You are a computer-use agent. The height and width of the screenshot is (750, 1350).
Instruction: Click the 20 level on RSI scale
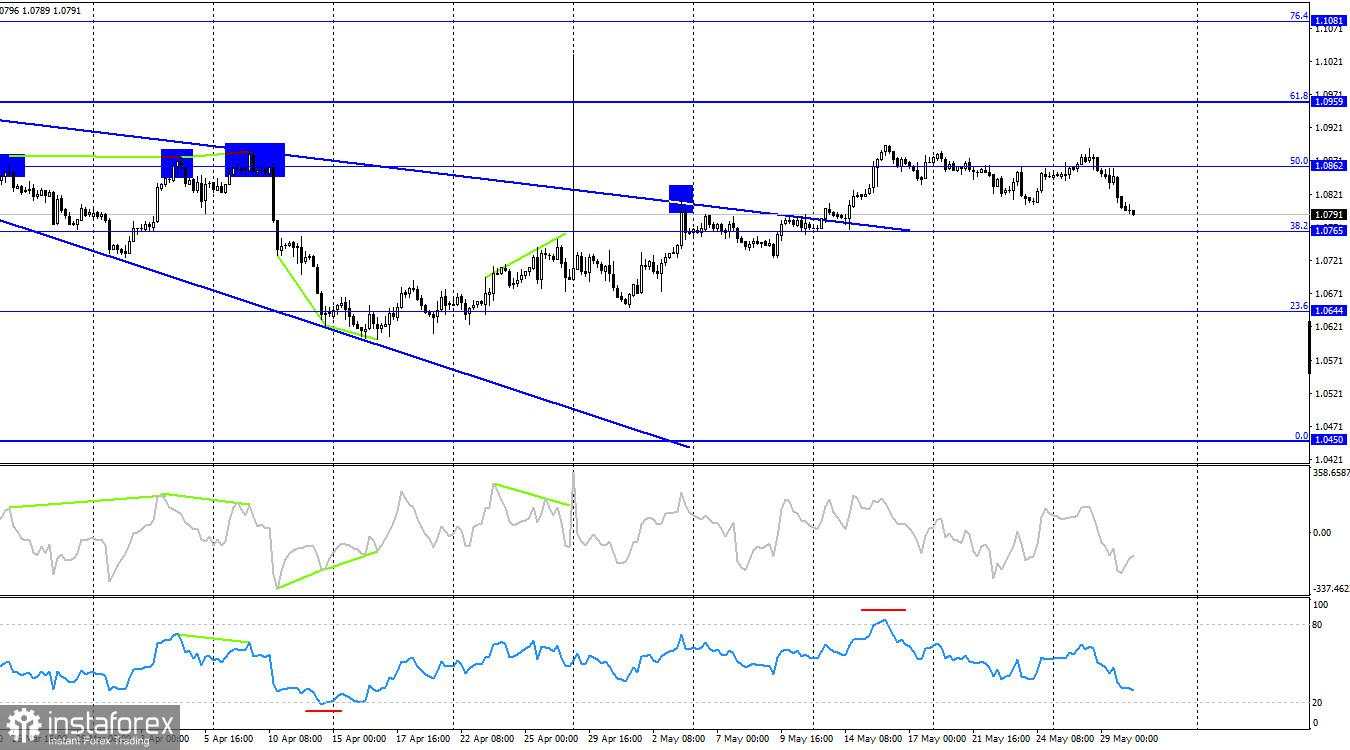pos(1318,703)
